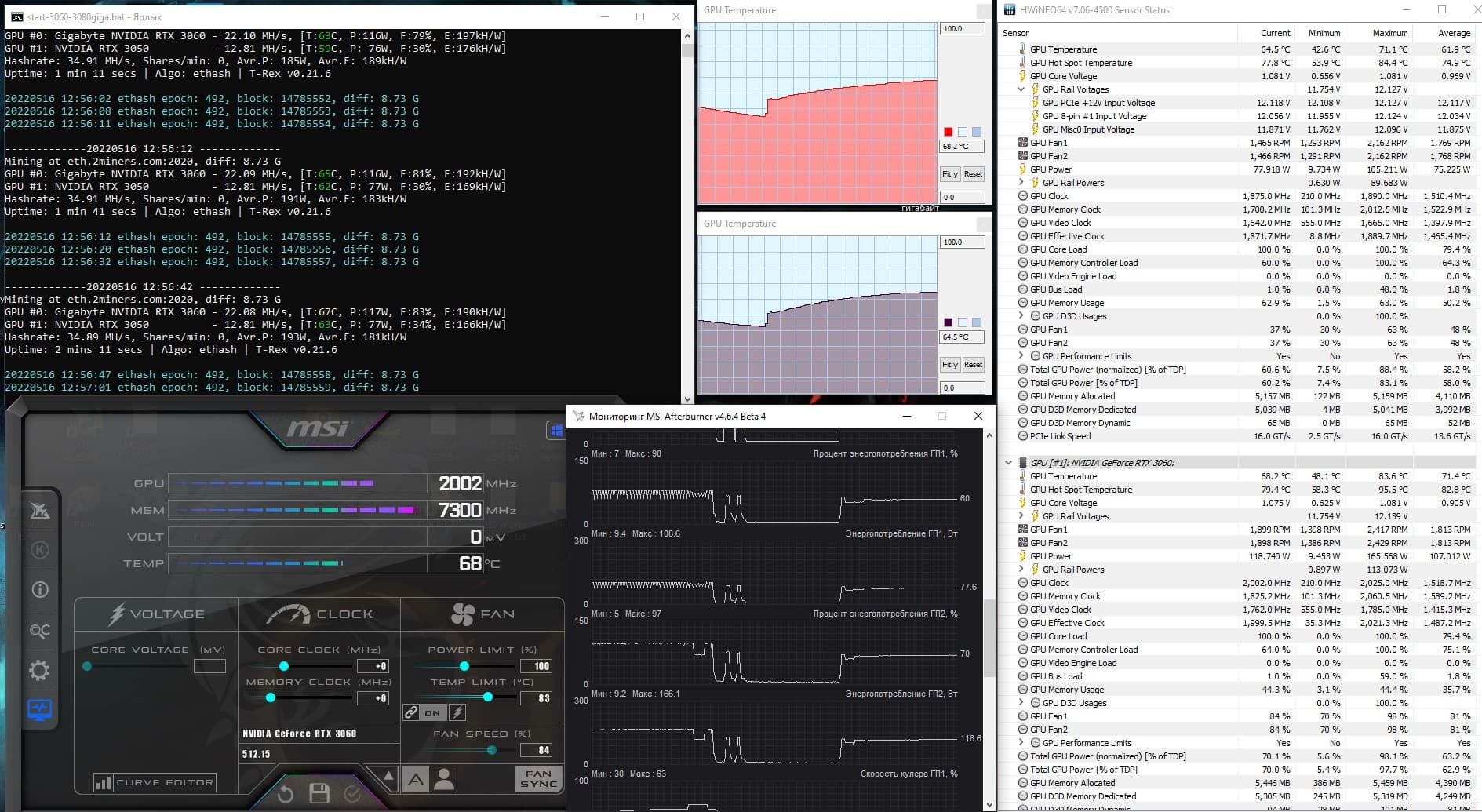
Task: Click the Maximum column header in HWiNFO
Action: point(1389,33)
